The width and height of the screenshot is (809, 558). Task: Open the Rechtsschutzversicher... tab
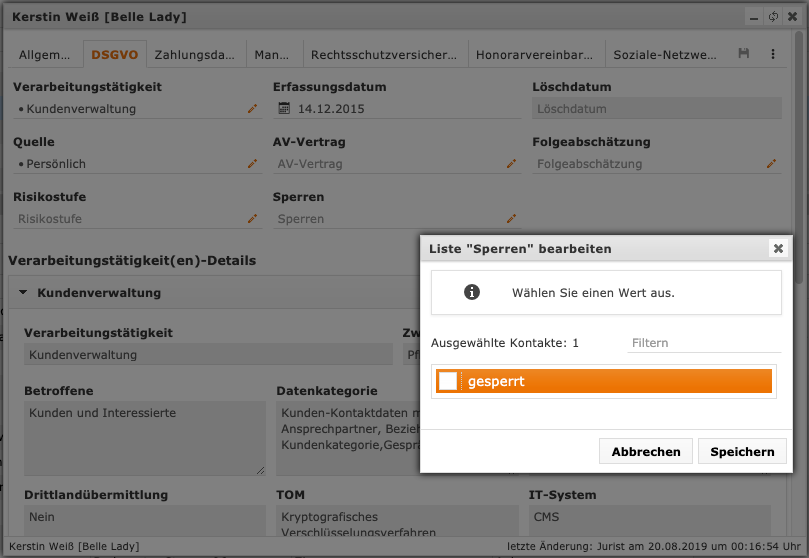click(x=384, y=55)
